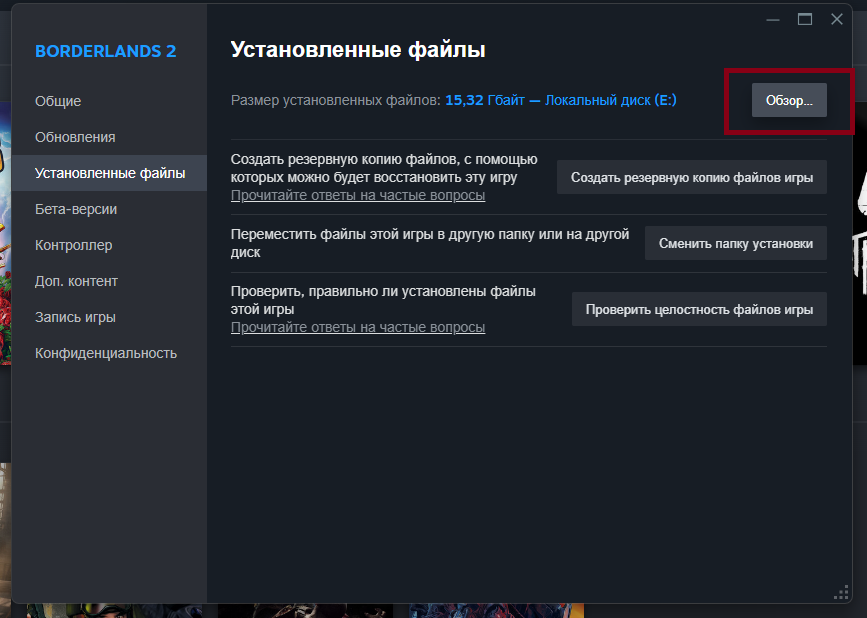Open Конфиденциальность section
Image resolution: width=867 pixels, height=618 pixels.
[109, 353]
